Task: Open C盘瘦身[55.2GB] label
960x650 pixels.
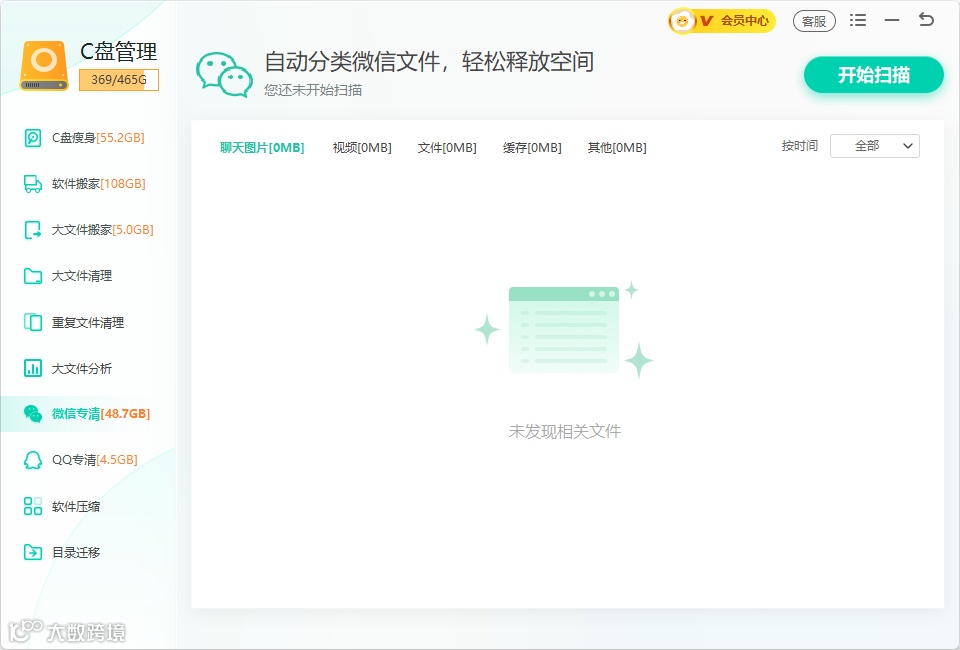Action: 98,138
